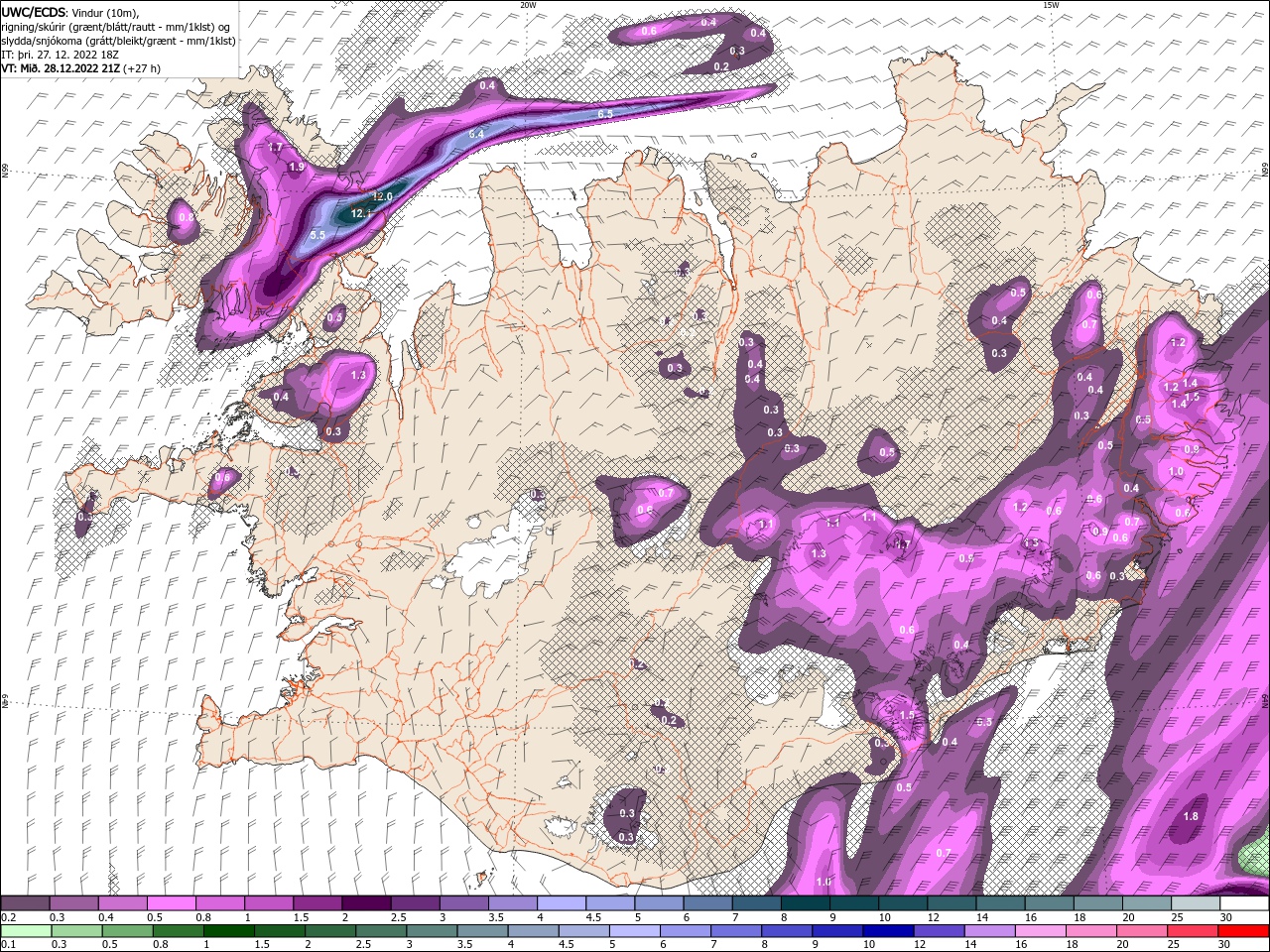The height and width of the screenshot is (952, 1270).
Task: Click the UWC/ECDS title text
Action: (x=35, y=12)
